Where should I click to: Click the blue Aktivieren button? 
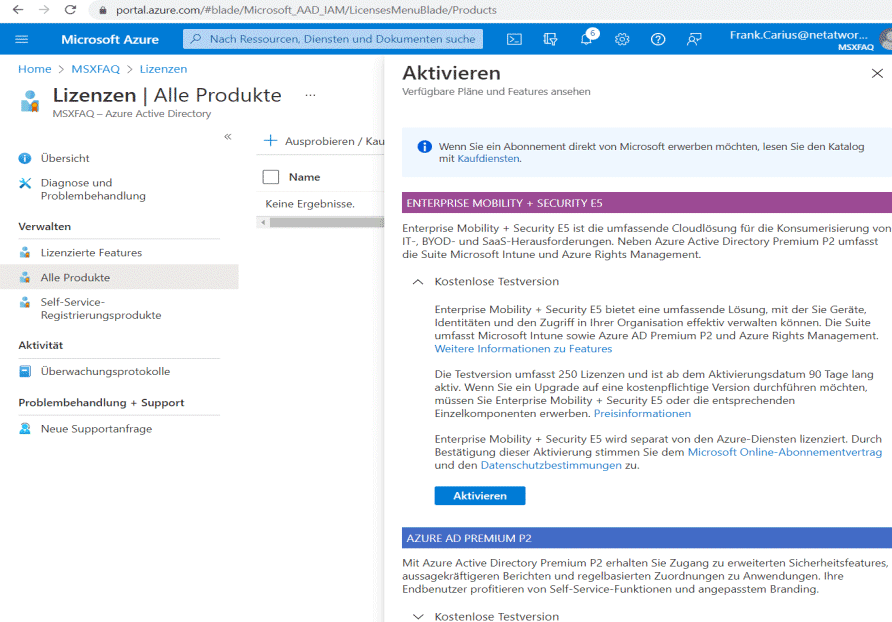pyautogui.click(x=480, y=496)
